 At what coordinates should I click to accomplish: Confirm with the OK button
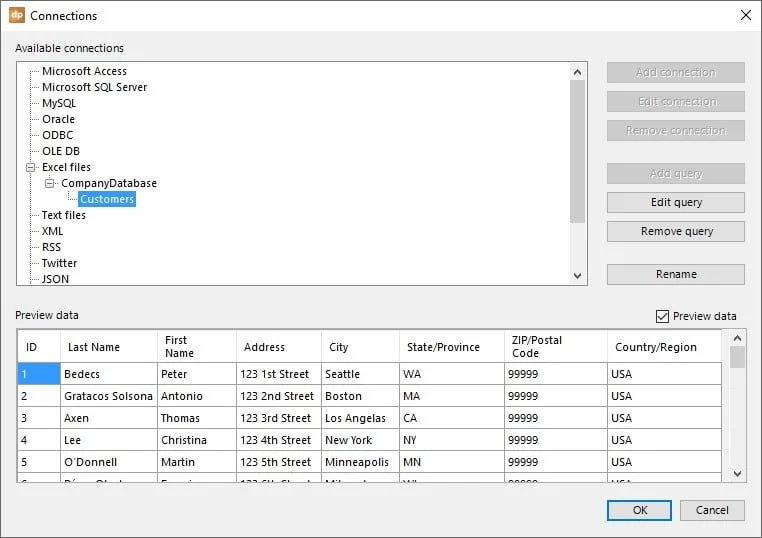click(640, 510)
